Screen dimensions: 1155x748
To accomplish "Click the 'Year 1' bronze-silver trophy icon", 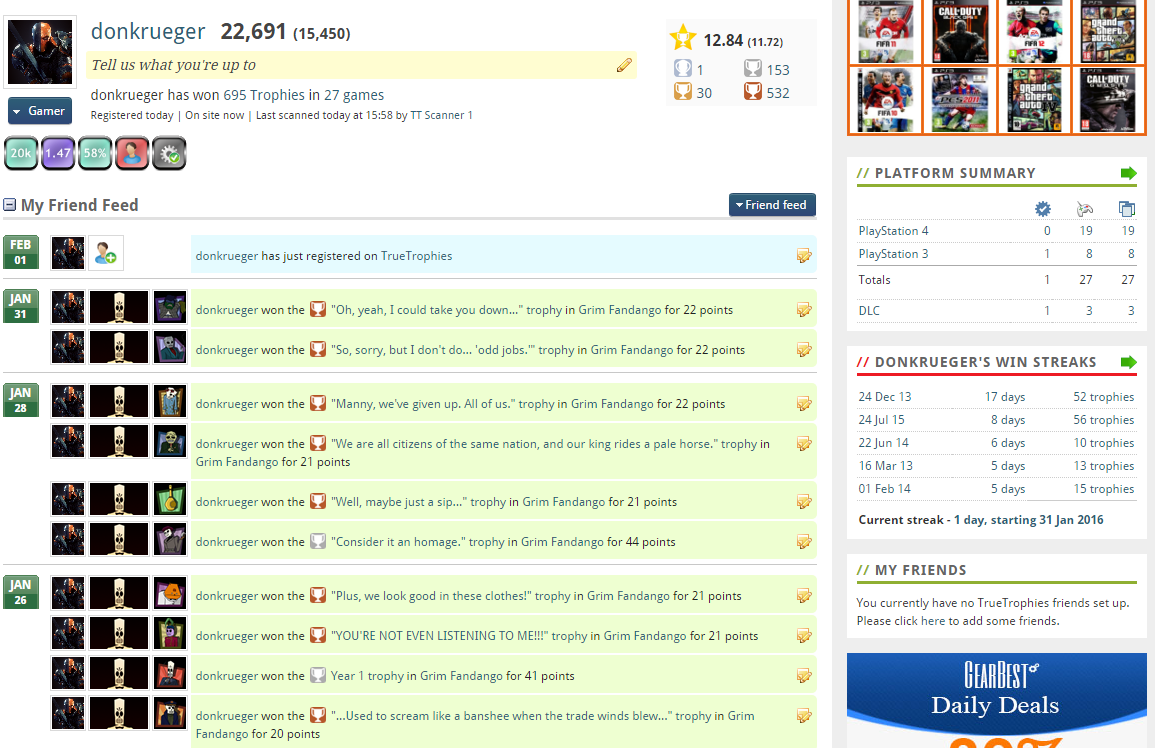I will (x=317, y=675).
